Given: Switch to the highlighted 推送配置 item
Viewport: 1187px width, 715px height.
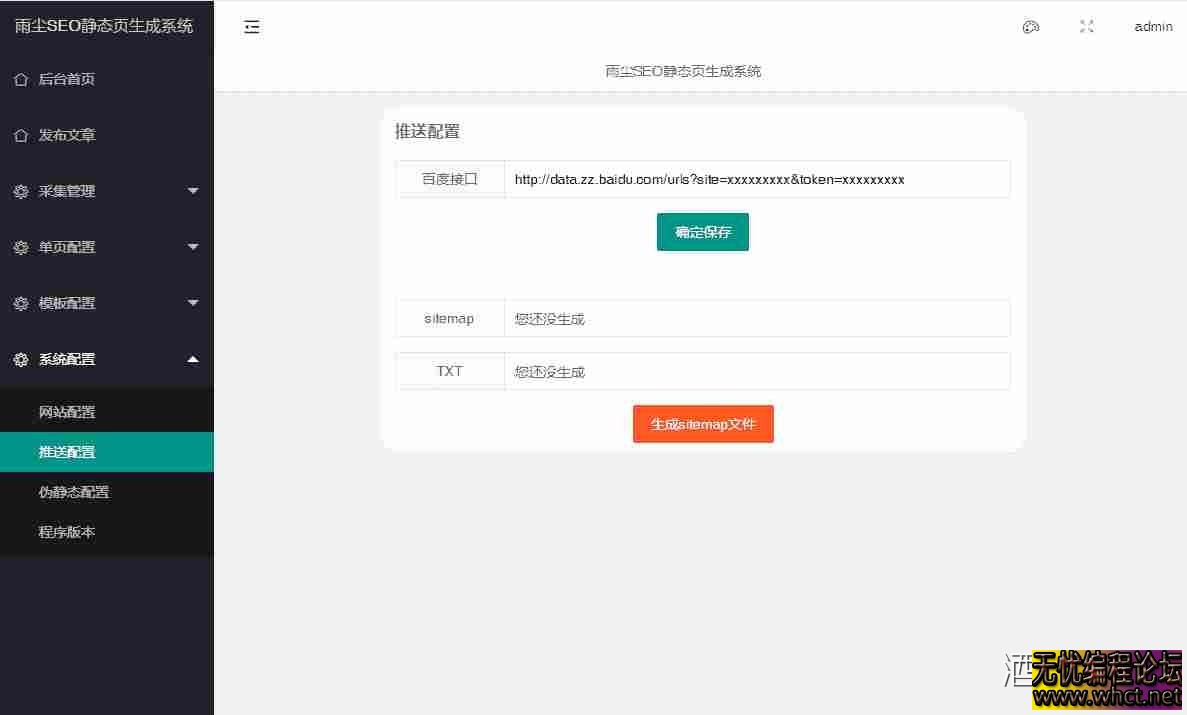Looking at the screenshot, I should click(67, 451).
